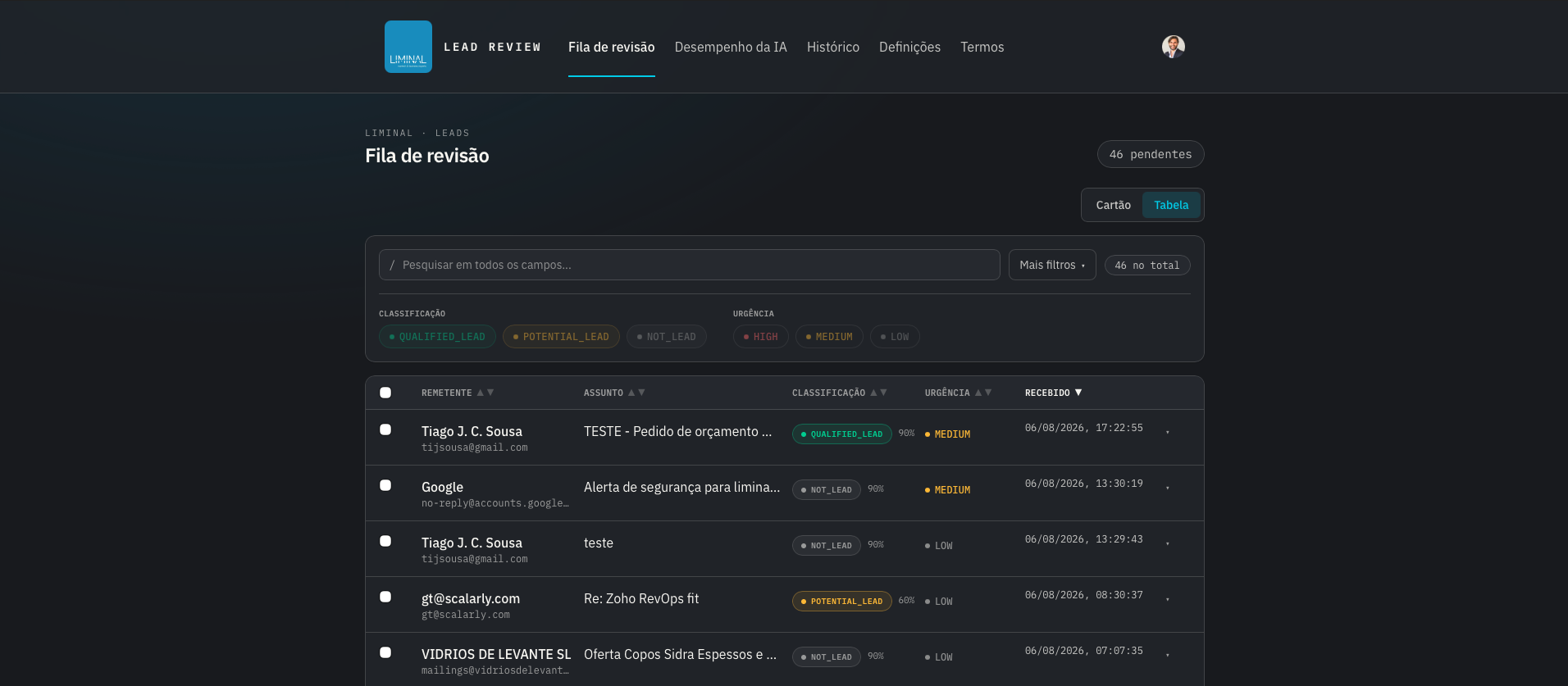Open Alerta de segurança para limina... subject
The width and height of the screenshot is (1568, 686).
click(x=682, y=487)
